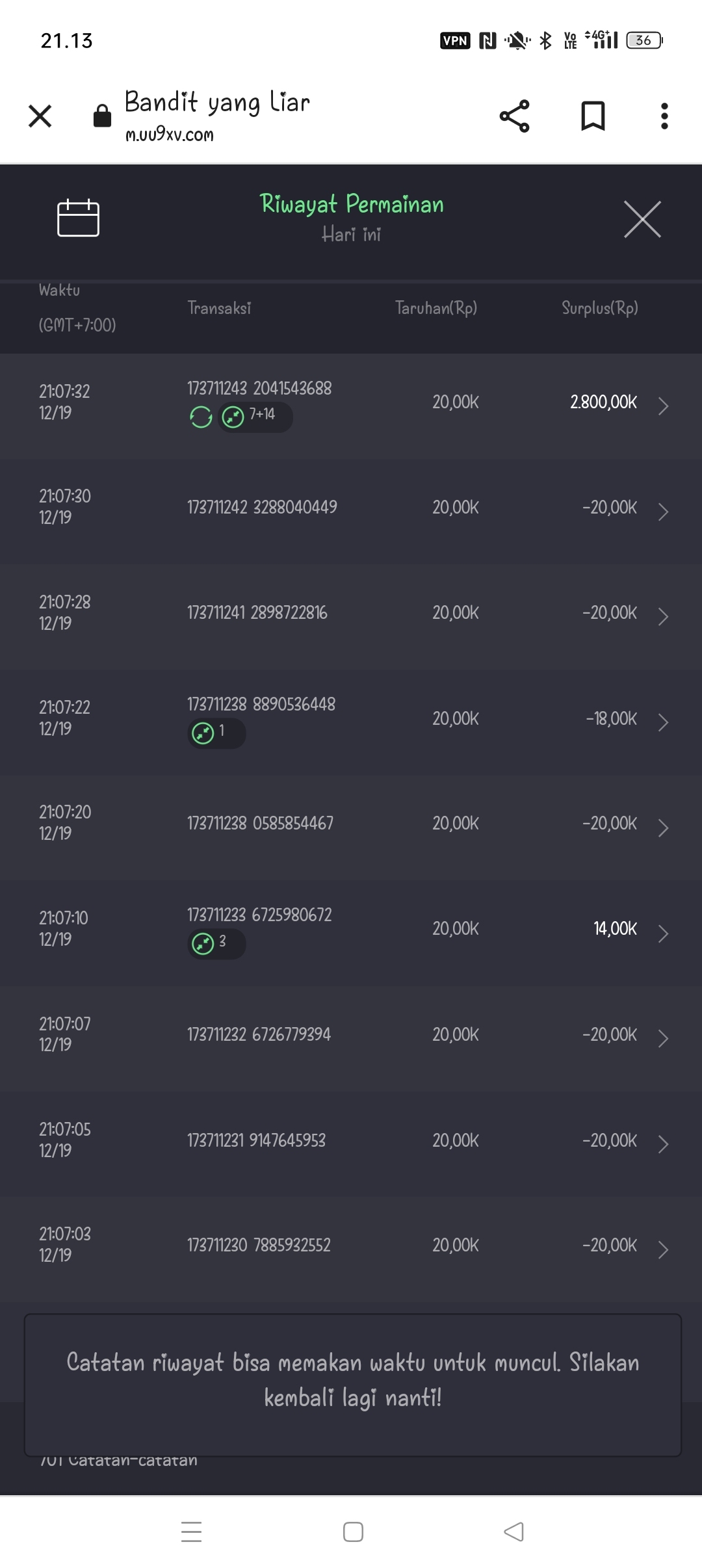This screenshot has height=1568, width=702.
Task: Close the browser tab with X
Action: click(x=40, y=116)
